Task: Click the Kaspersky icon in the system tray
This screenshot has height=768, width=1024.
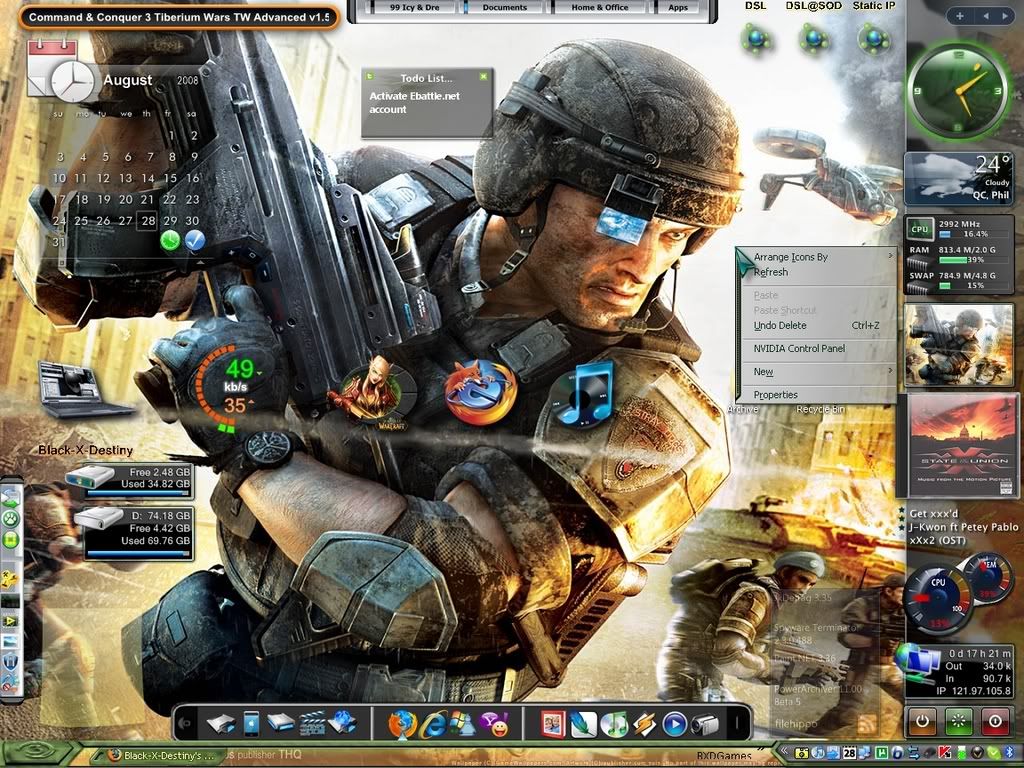Action: 944,754
